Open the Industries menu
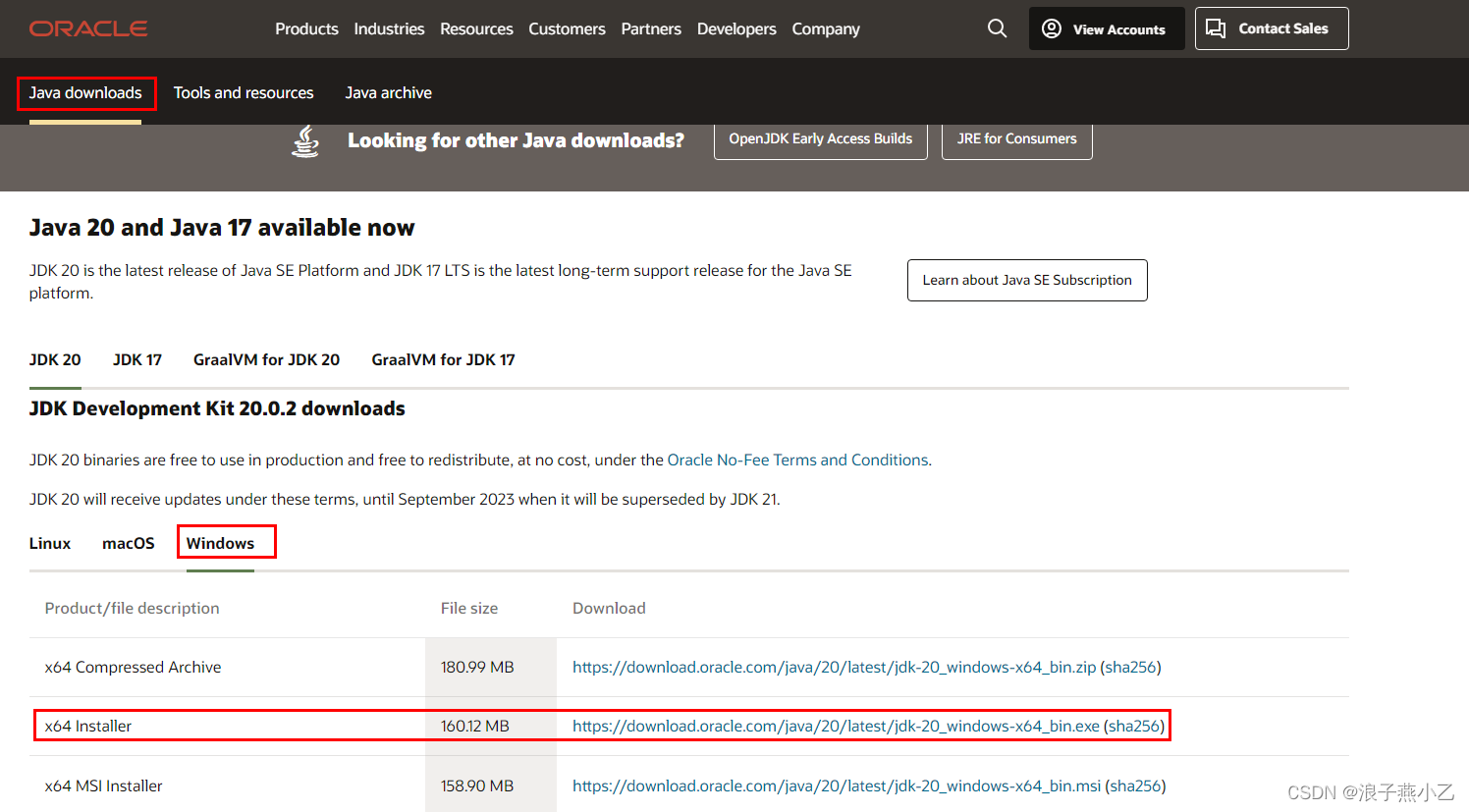The width and height of the screenshot is (1469, 812). point(389,29)
